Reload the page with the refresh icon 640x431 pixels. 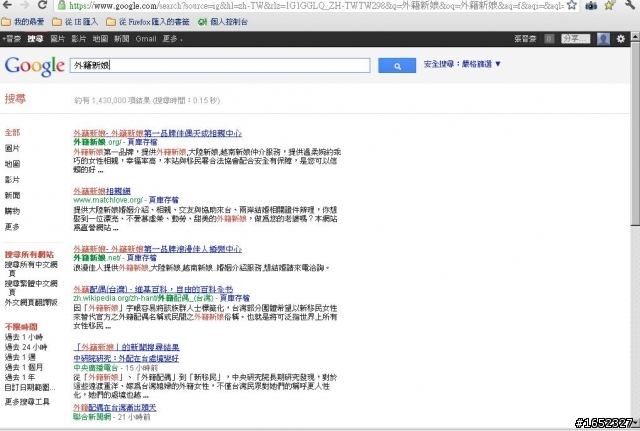pos(42,5)
